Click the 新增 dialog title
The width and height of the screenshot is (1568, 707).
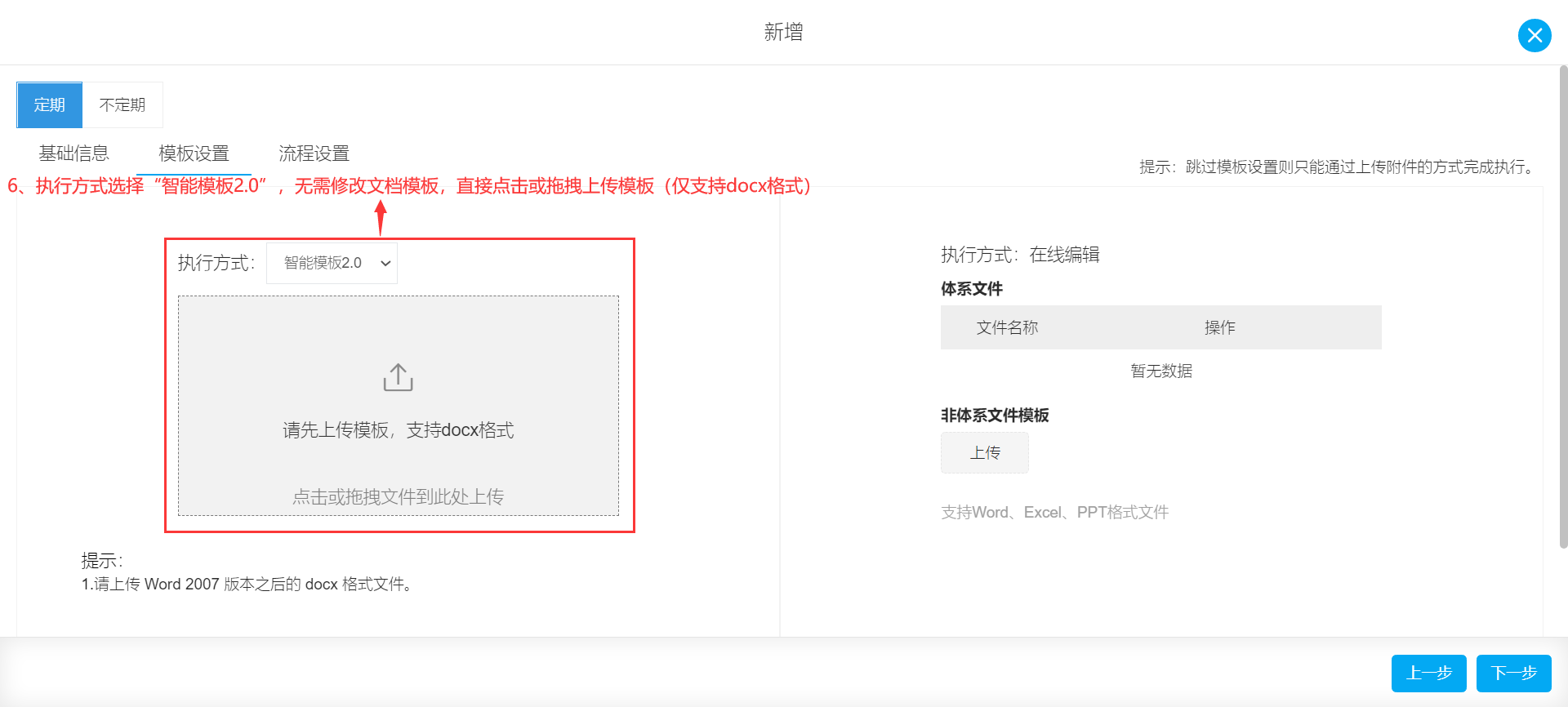[783, 32]
